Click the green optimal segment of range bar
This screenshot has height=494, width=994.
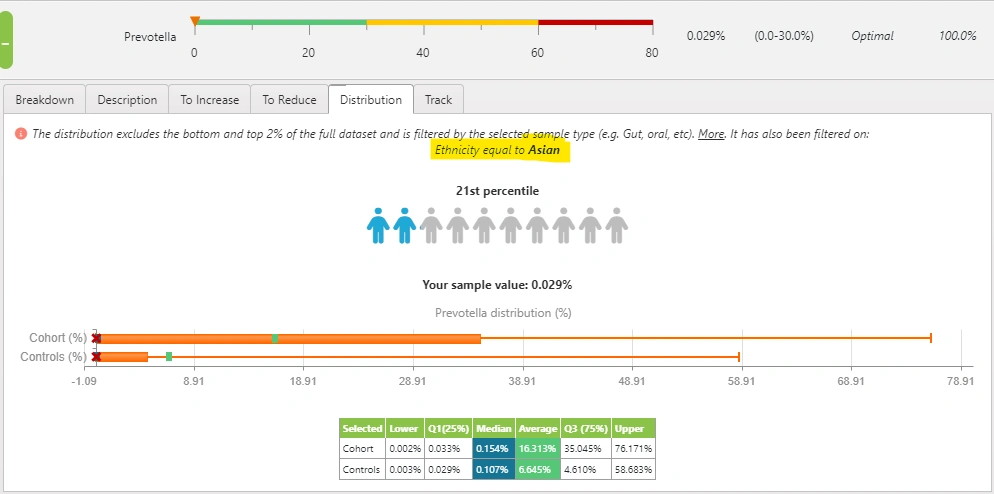click(281, 22)
